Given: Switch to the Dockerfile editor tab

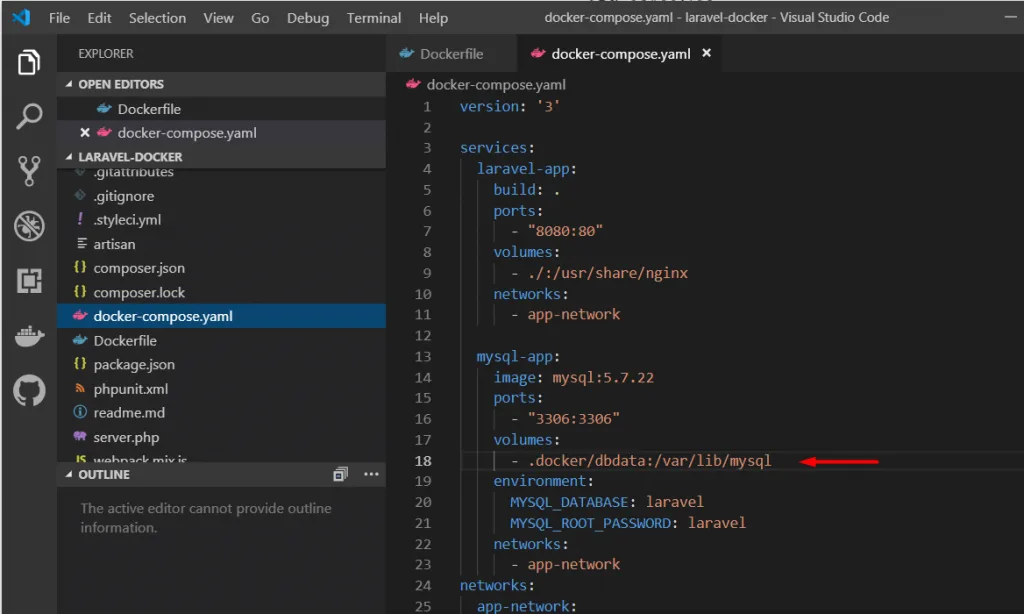Looking at the screenshot, I should 451,54.
